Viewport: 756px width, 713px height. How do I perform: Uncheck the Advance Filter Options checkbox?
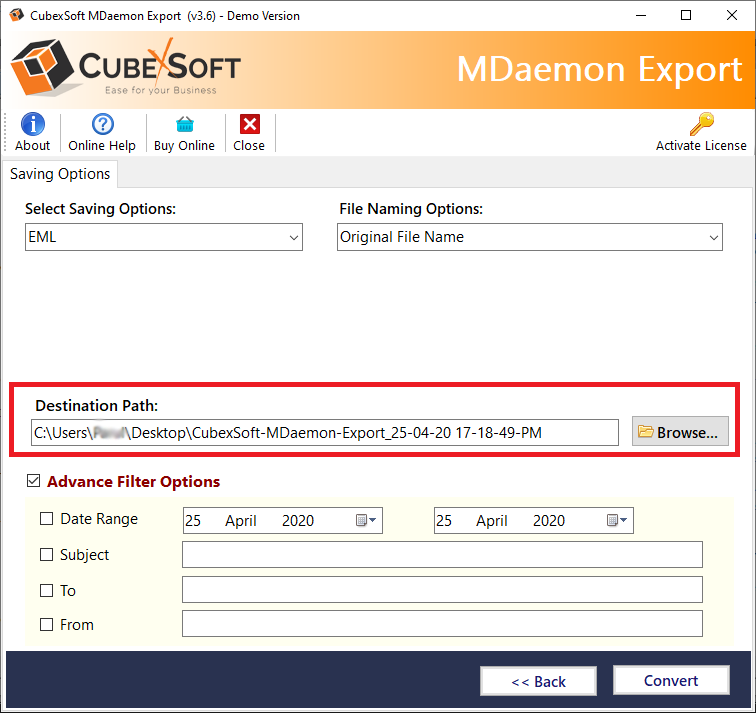pos(33,481)
